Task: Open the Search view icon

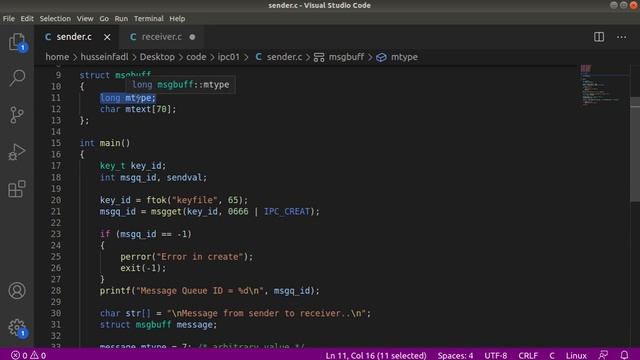Action: (17, 78)
